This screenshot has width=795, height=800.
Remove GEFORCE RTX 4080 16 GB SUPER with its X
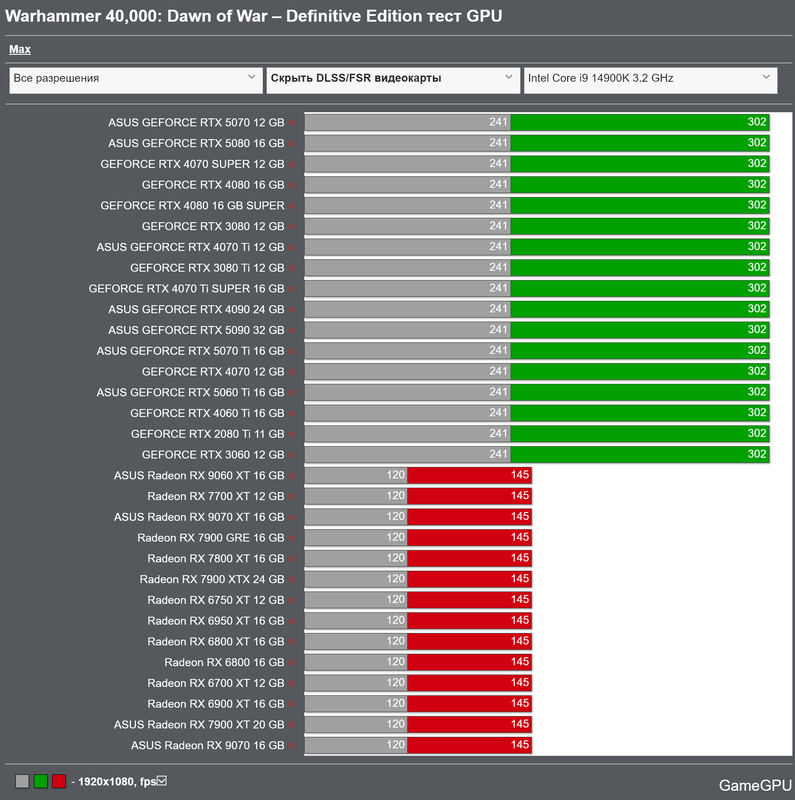coord(291,206)
